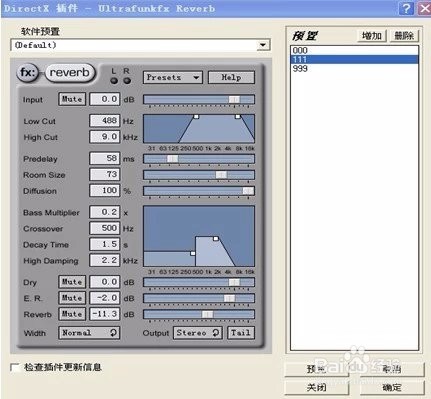
Task: Click the 预览 button
Action: (317, 369)
